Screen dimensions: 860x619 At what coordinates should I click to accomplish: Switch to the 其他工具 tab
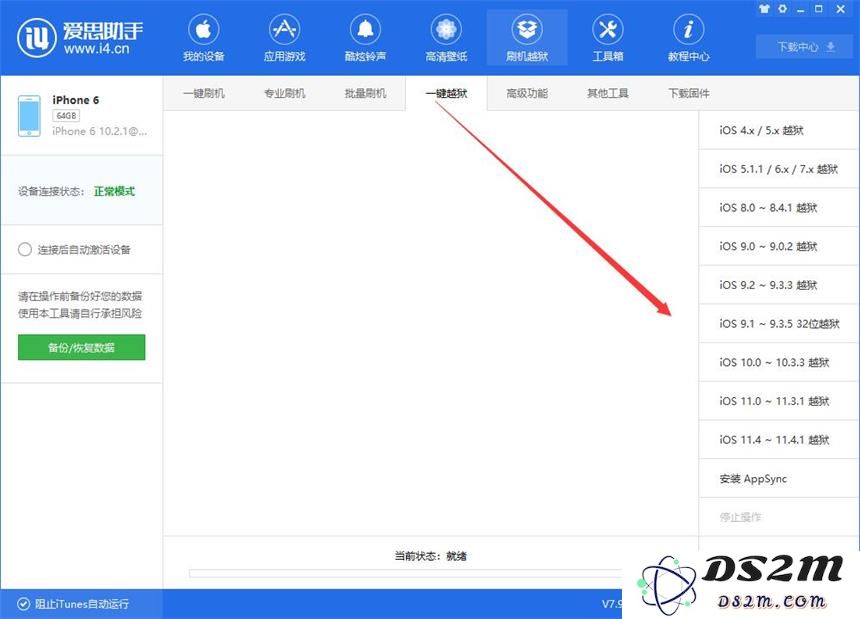[x=608, y=93]
